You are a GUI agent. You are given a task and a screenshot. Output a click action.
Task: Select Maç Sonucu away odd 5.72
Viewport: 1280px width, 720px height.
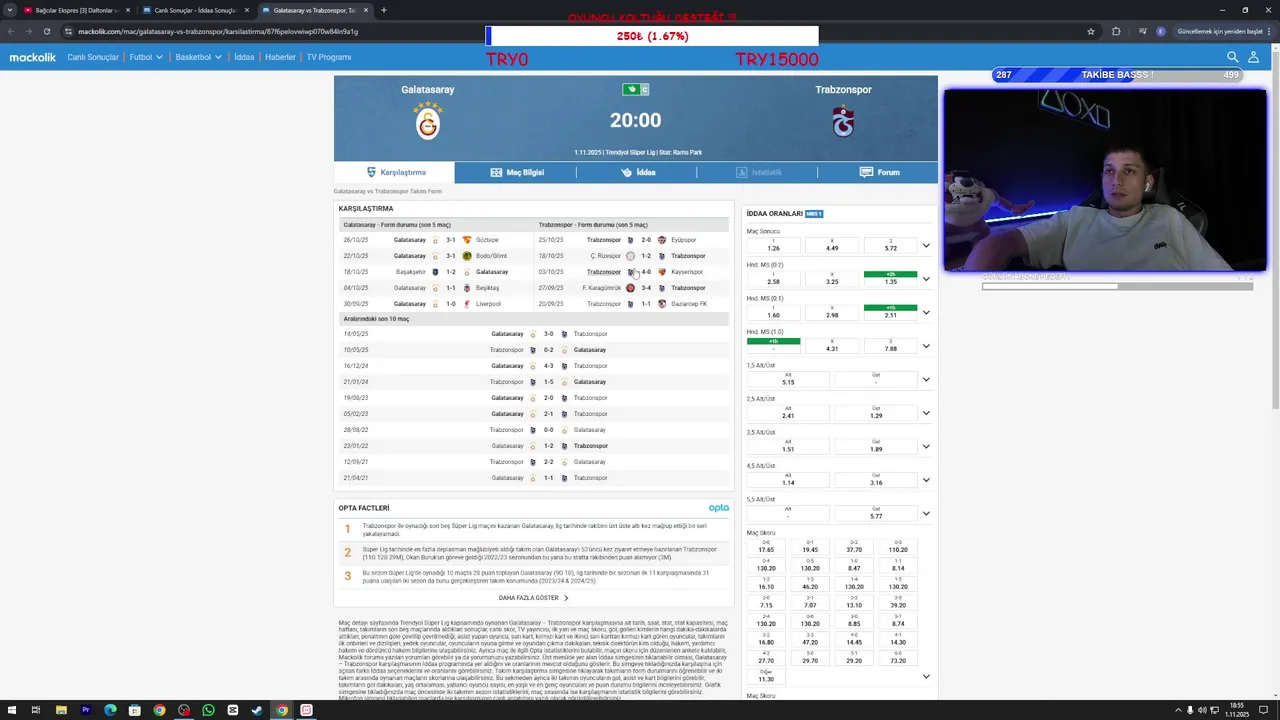point(890,246)
